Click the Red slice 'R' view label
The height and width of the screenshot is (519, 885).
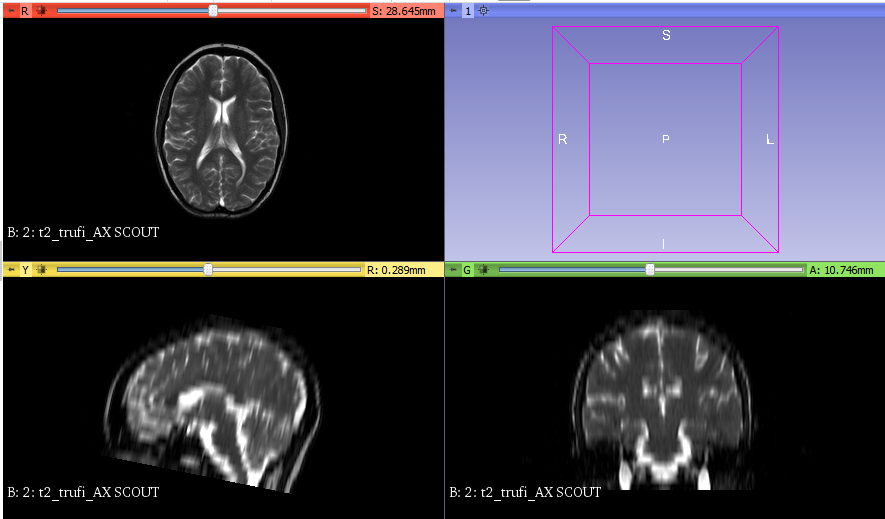25,11
